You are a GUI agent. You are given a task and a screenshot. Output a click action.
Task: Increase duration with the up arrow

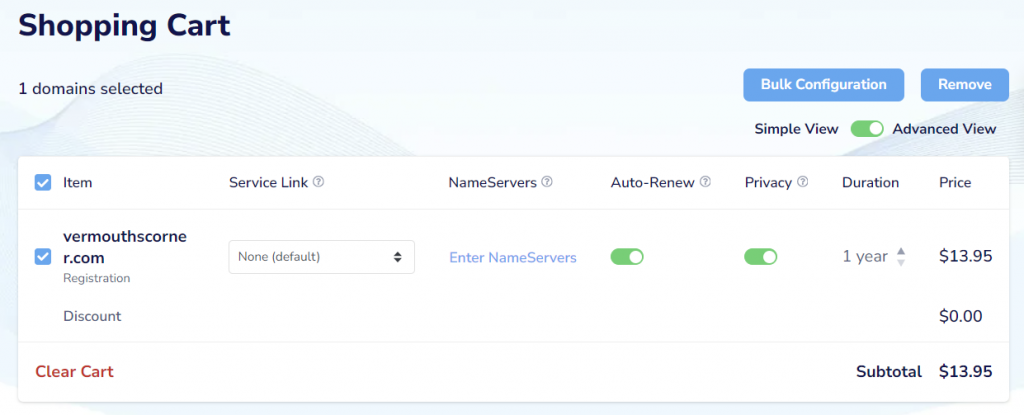[x=901, y=251]
